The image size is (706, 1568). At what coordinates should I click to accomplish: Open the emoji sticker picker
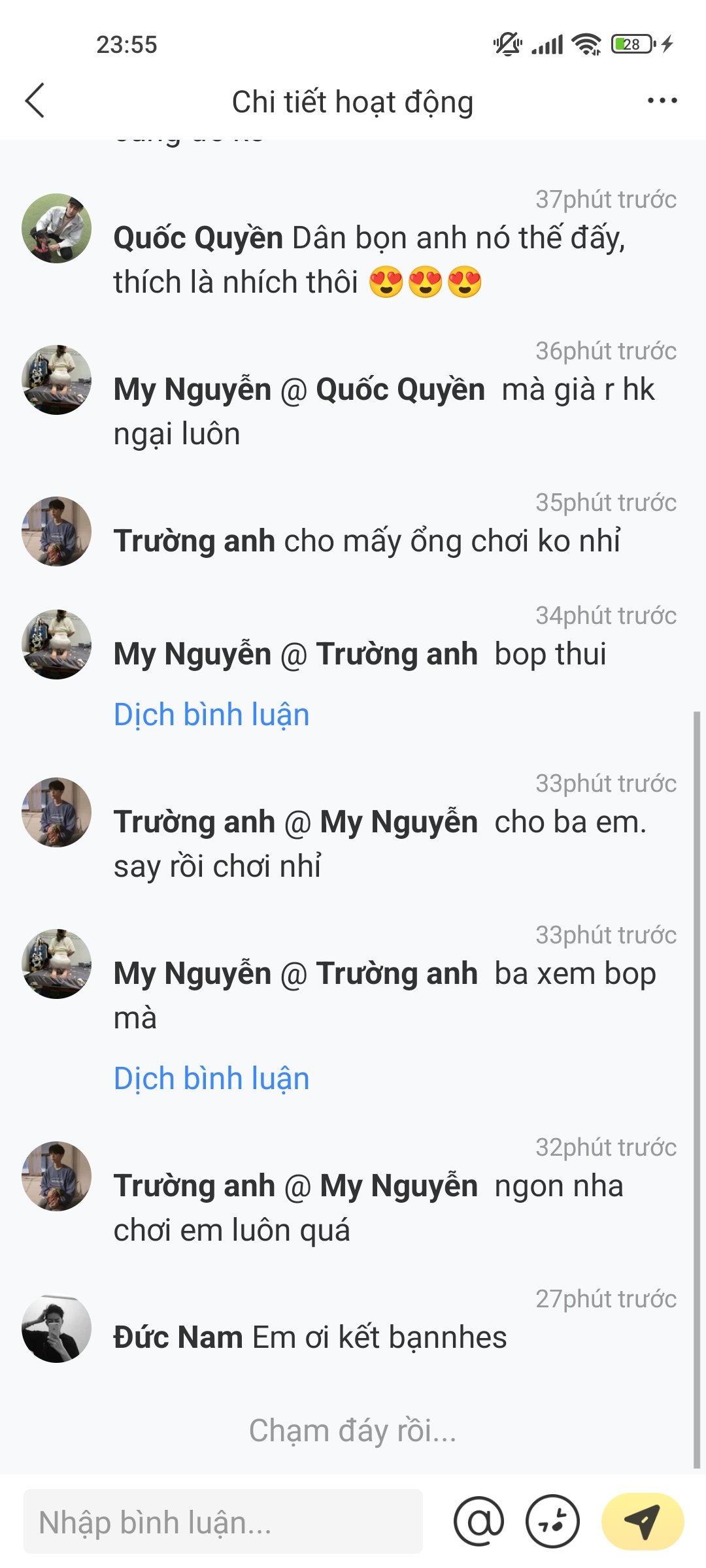click(552, 1521)
